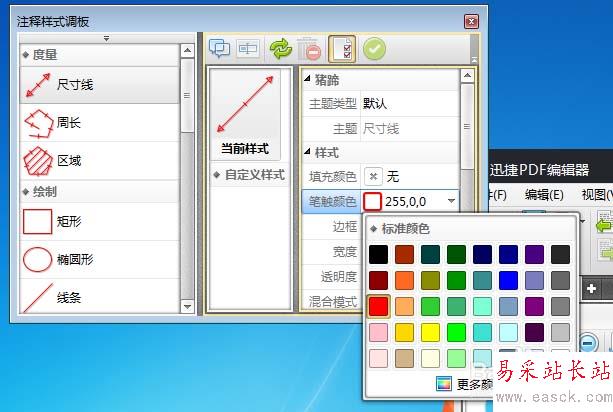Image resolution: width=613 pixels, height=412 pixels.
Task: Select the 周长 perimeter tool
Action: [x=99, y=123]
